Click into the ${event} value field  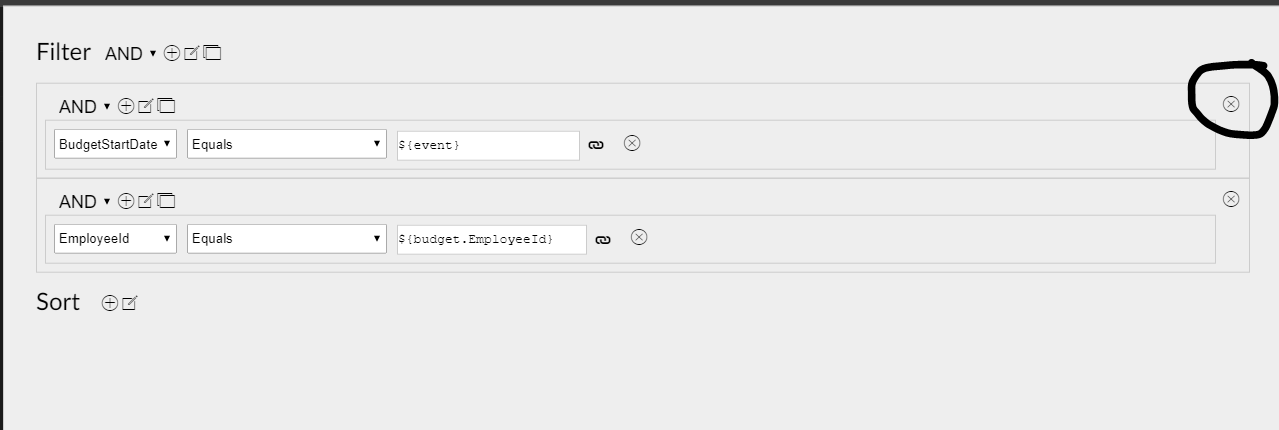pos(488,145)
